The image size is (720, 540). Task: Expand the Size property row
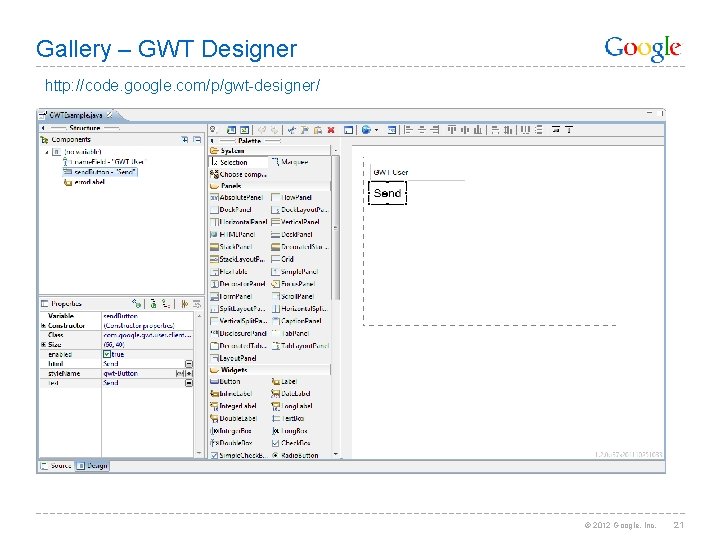pyautogui.click(x=43, y=344)
